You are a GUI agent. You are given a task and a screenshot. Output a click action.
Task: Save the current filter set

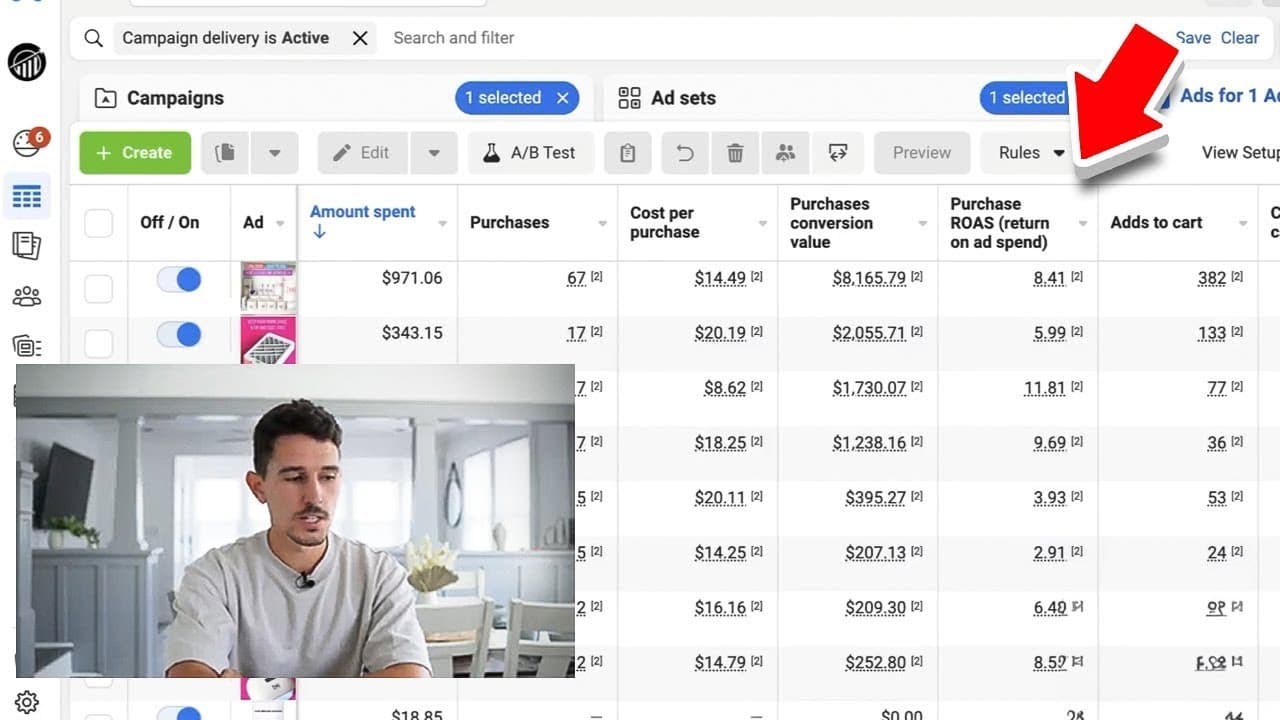coord(1193,38)
